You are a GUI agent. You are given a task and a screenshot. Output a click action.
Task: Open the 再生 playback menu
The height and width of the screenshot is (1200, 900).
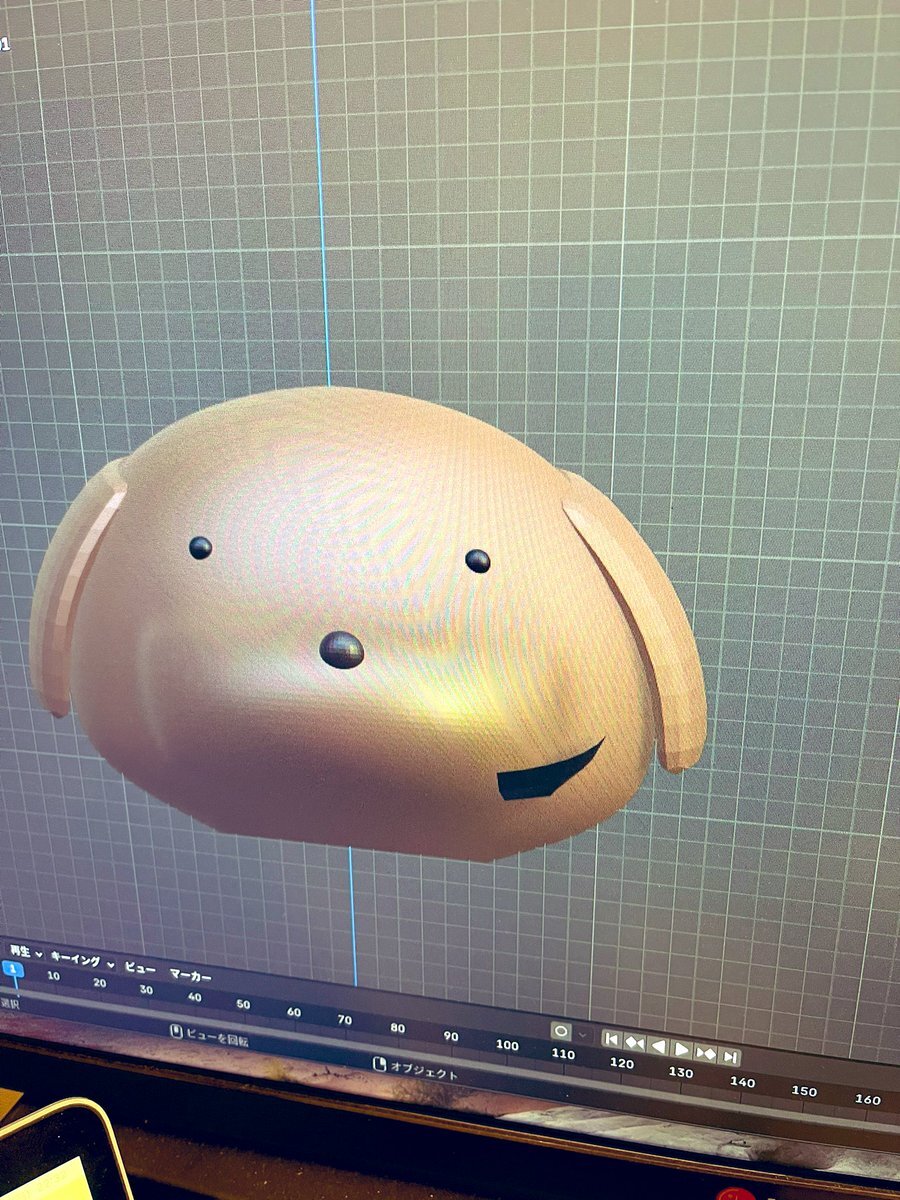(x=25, y=953)
